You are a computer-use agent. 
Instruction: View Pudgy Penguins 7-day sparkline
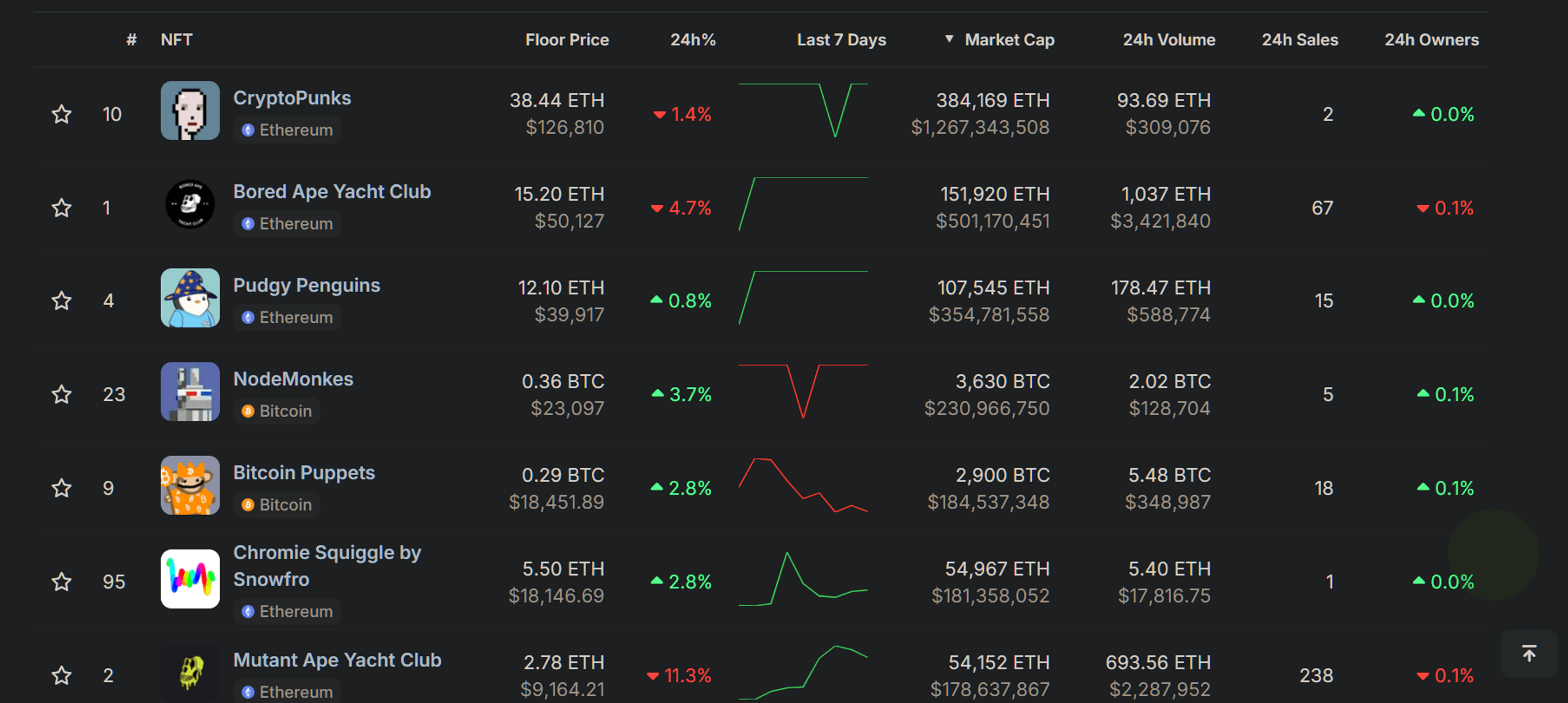(803, 298)
